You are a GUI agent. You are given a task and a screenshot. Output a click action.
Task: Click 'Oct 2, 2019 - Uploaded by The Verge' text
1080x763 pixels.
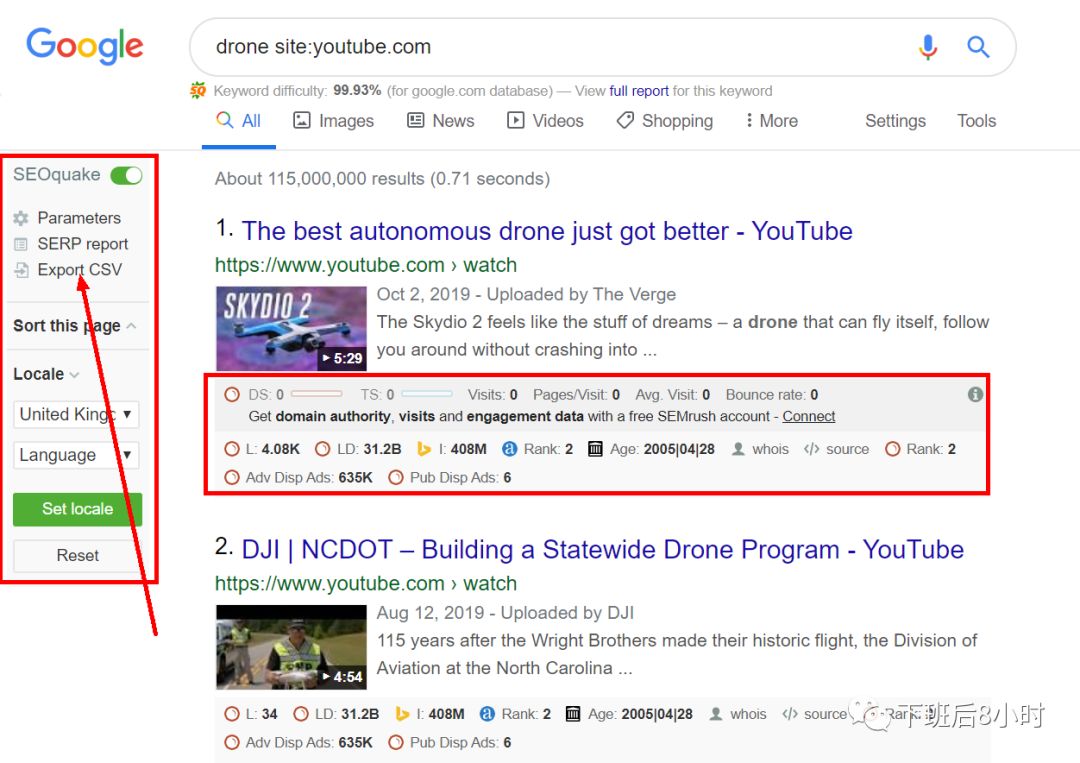pyautogui.click(x=526, y=295)
